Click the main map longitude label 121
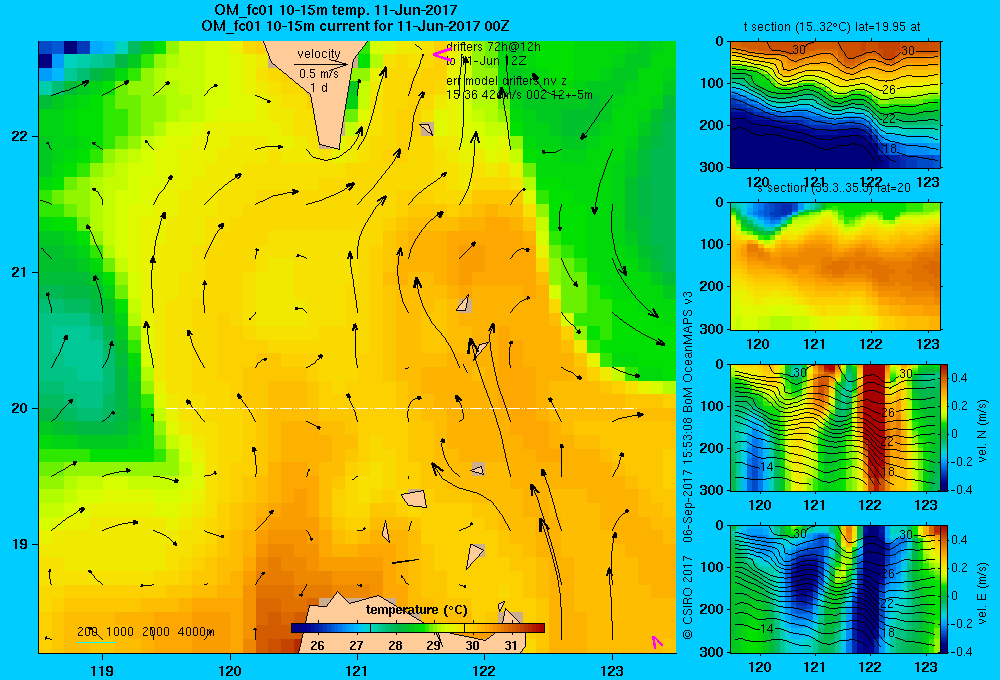The height and width of the screenshot is (680, 1000). pos(357,670)
